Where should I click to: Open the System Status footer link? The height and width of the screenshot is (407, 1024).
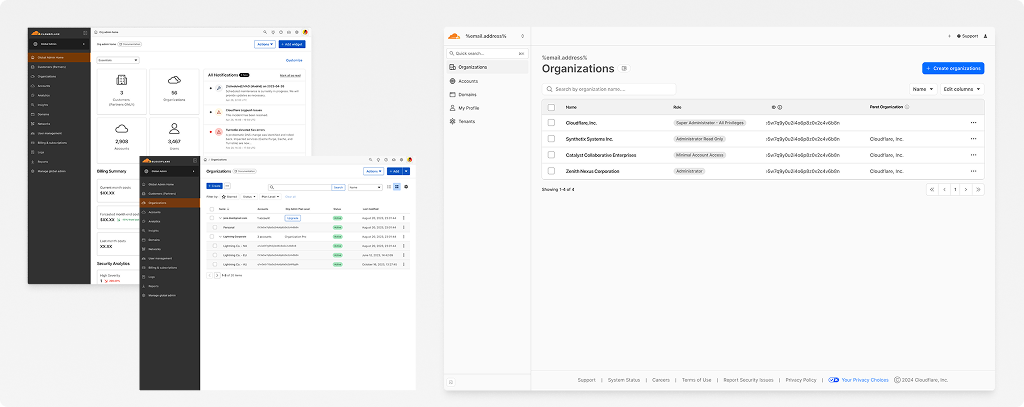point(624,380)
